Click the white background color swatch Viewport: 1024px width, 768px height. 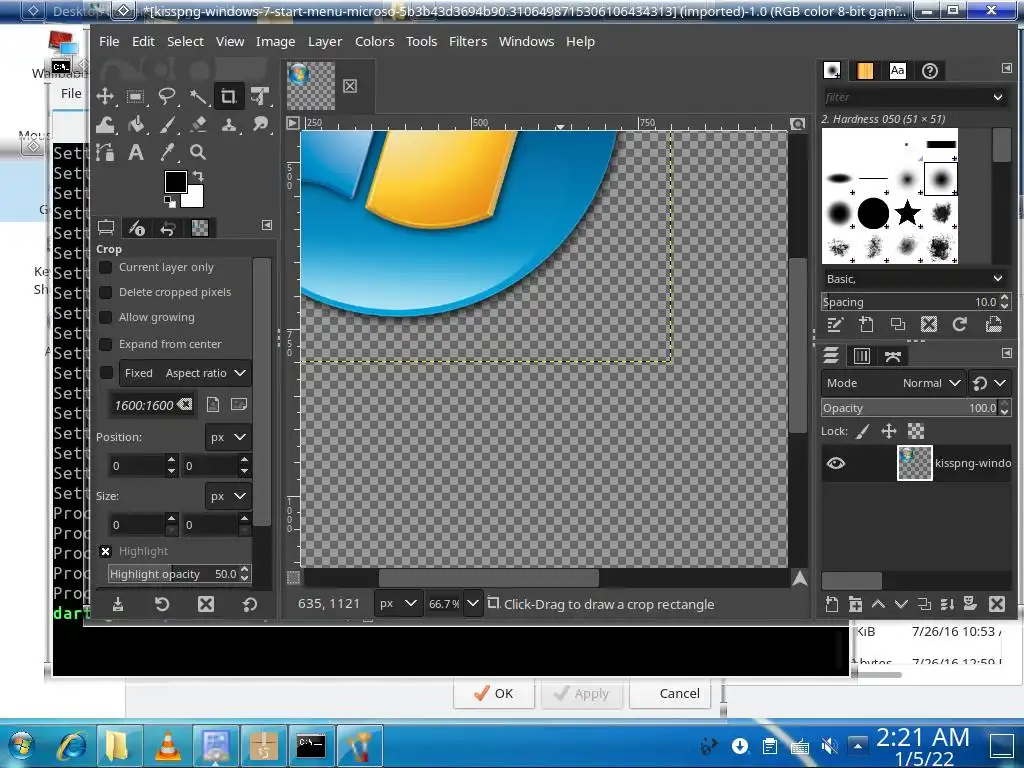195,197
